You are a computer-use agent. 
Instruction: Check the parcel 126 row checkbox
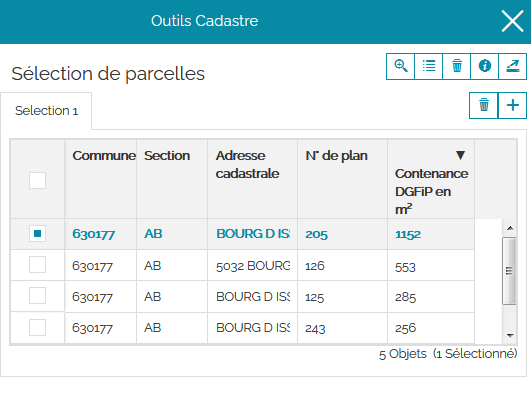37,264
